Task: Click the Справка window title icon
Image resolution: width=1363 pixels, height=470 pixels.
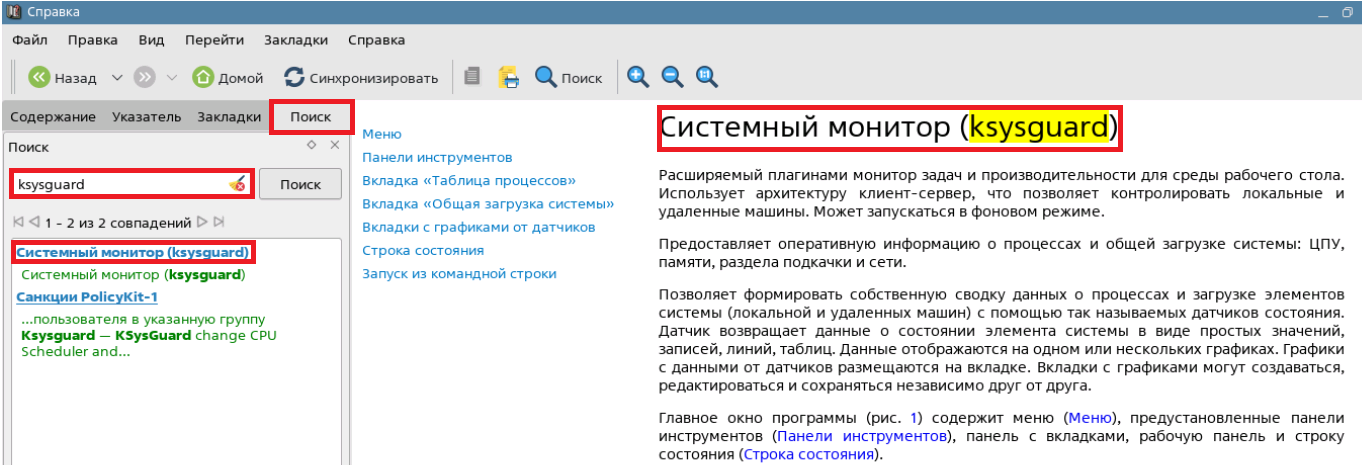Action: [14, 12]
